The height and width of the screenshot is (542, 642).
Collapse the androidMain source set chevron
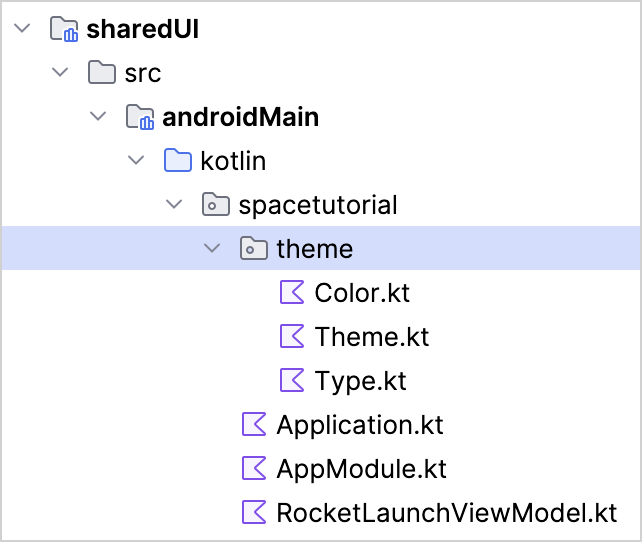point(98,116)
